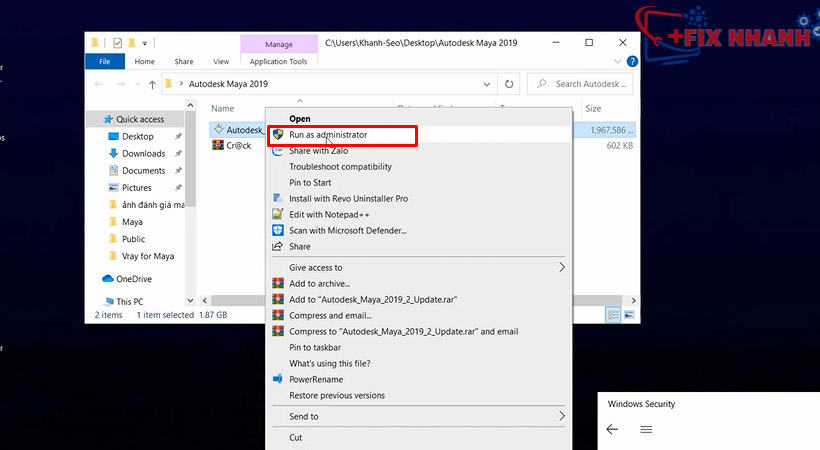Image resolution: width=820 pixels, height=450 pixels.
Task: Sort files by the Name column header
Action: pyautogui.click(x=222, y=108)
